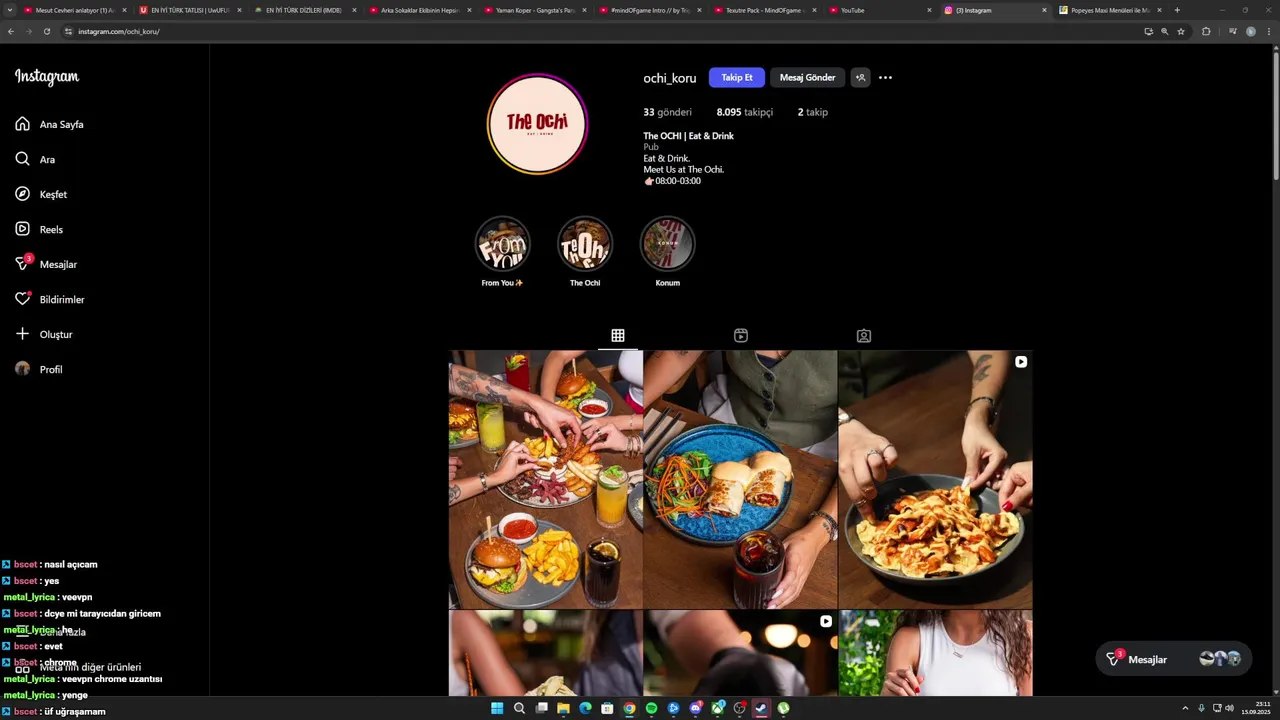1280x720 pixels.
Task: Open File Explorer from taskbar
Action: (563, 708)
